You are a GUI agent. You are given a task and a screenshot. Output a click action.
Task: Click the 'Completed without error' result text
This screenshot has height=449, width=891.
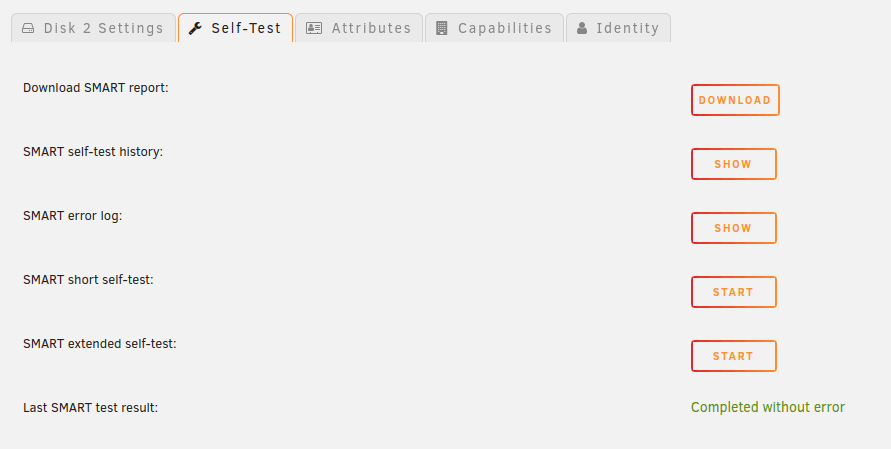point(768,408)
